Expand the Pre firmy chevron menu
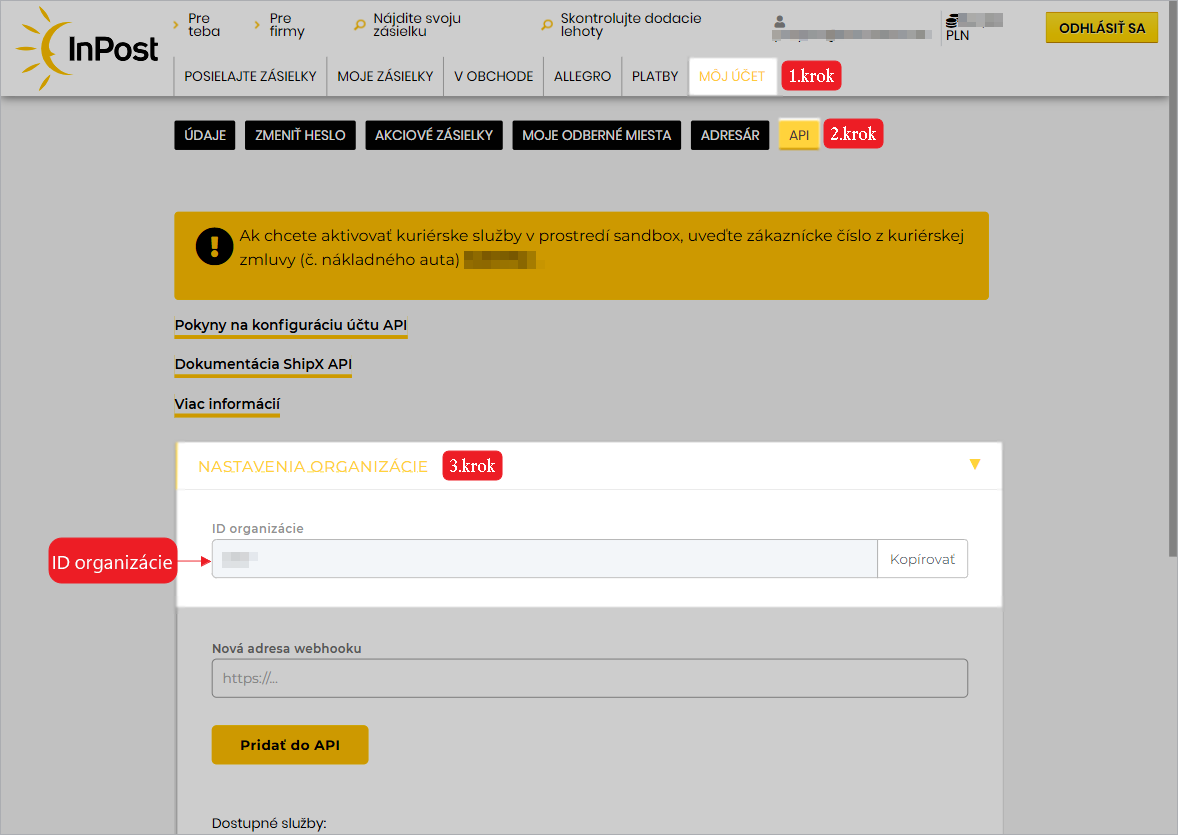This screenshot has width=1178, height=835. click(257, 21)
